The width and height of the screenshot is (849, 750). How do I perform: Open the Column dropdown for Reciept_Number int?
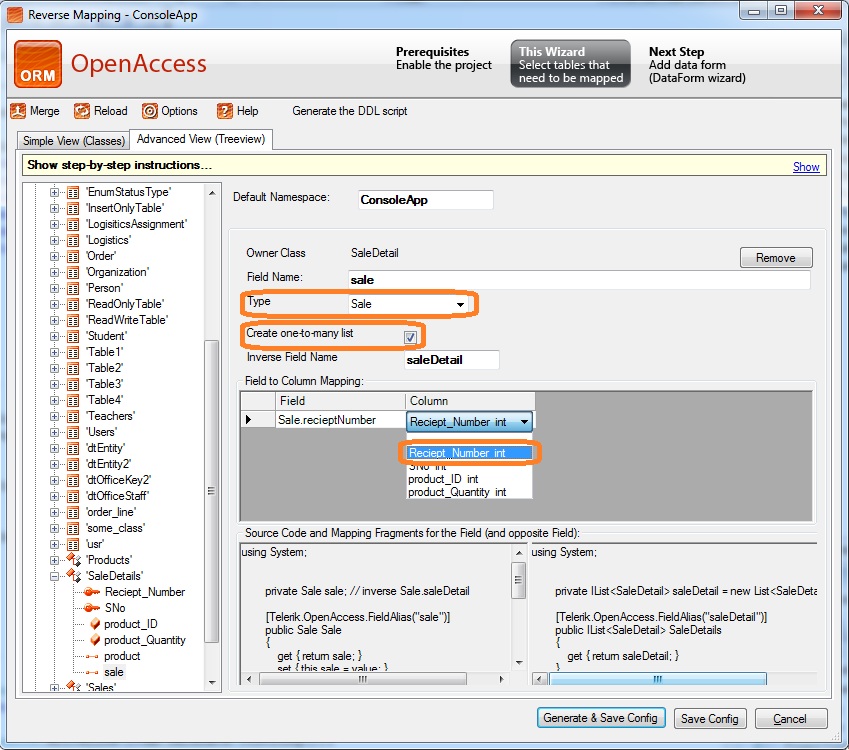[524, 422]
